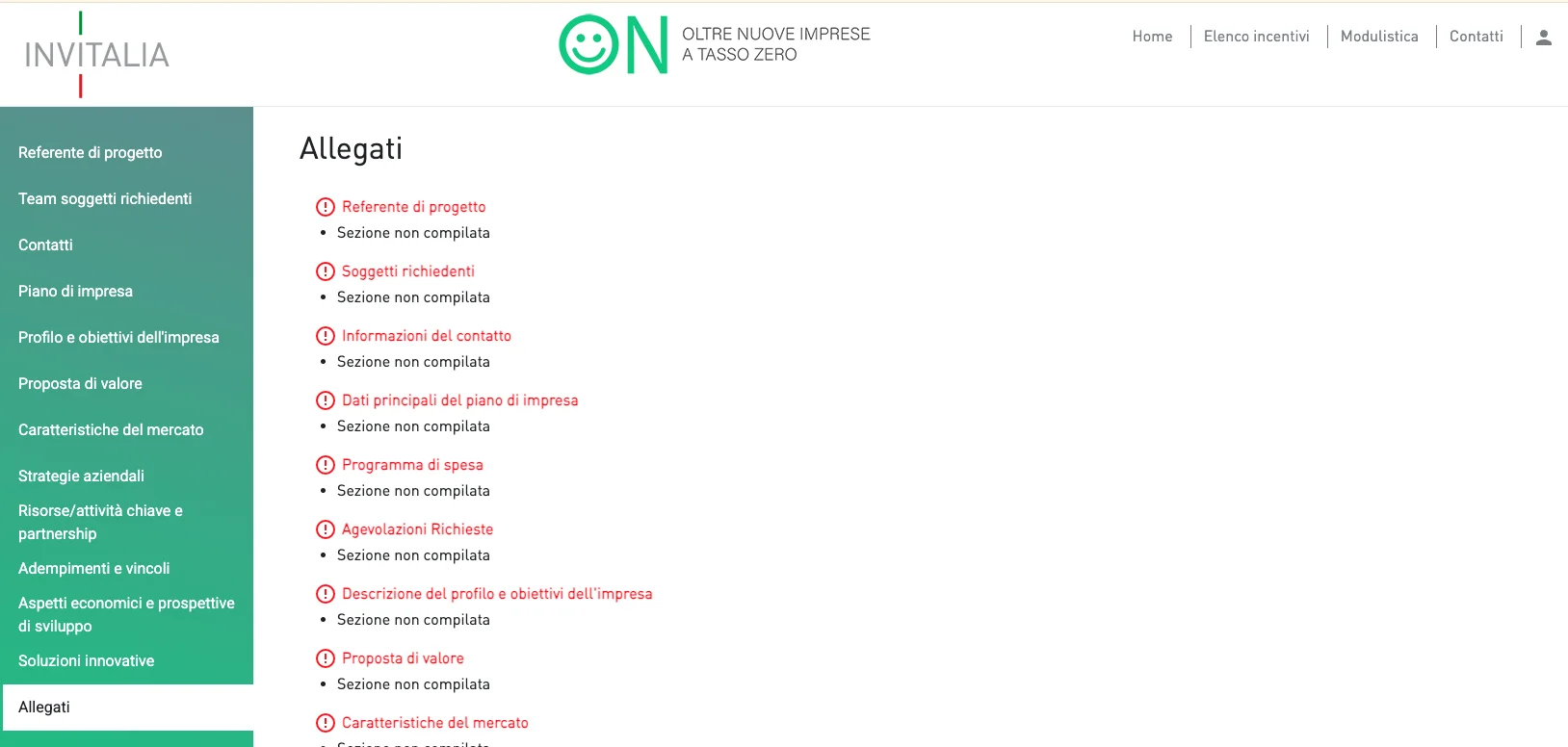The height and width of the screenshot is (747, 1568).
Task: Select Piano di impresa in sidebar
Action: (75, 292)
